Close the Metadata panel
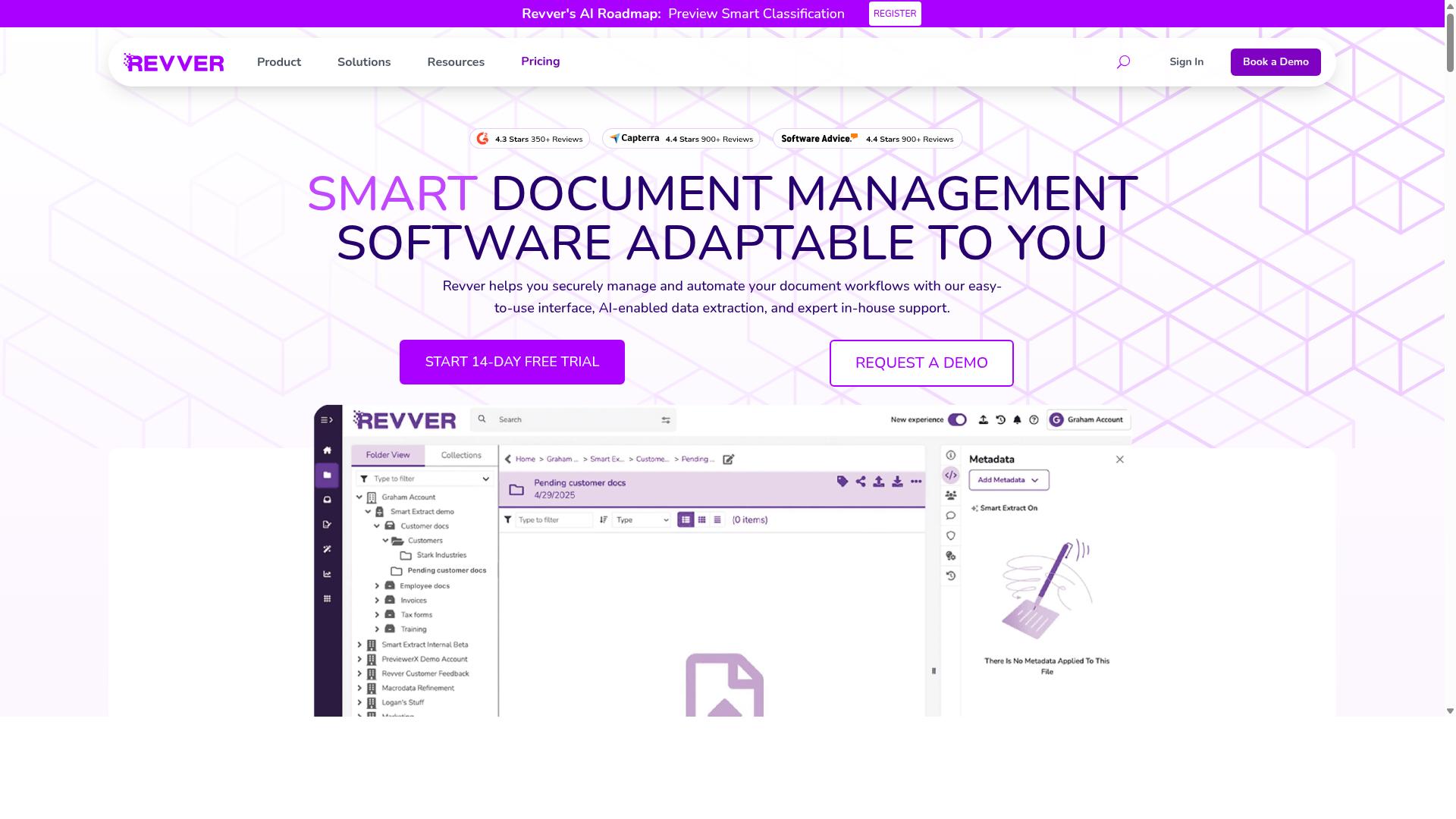The width and height of the screenshot is (1456, 819). click(x=1120, y=460)
